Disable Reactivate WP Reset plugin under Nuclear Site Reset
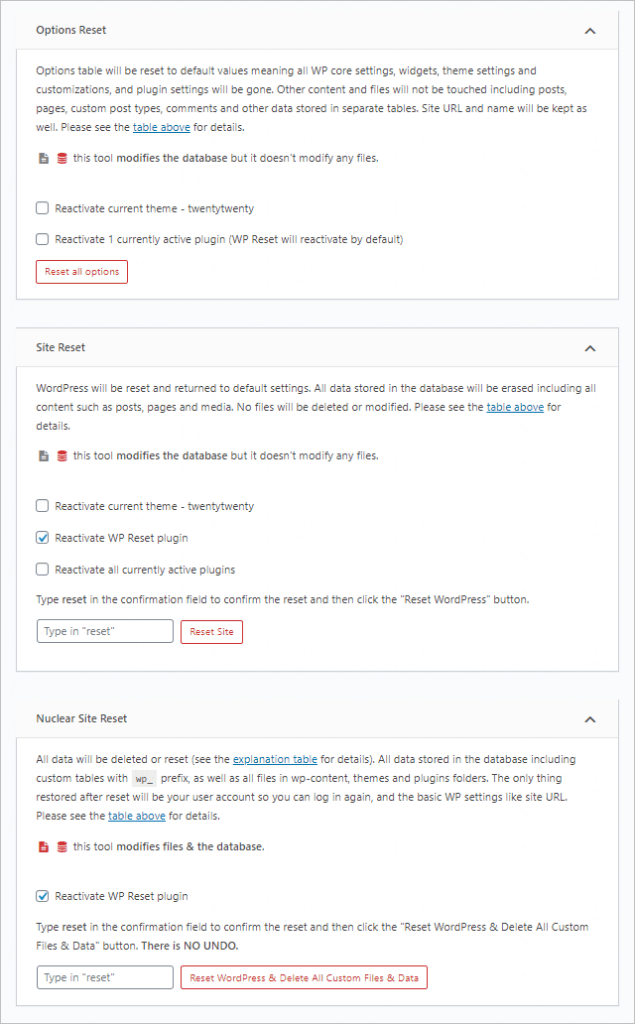The width and height of the screenshot is (635, 1024). point(41,896)
